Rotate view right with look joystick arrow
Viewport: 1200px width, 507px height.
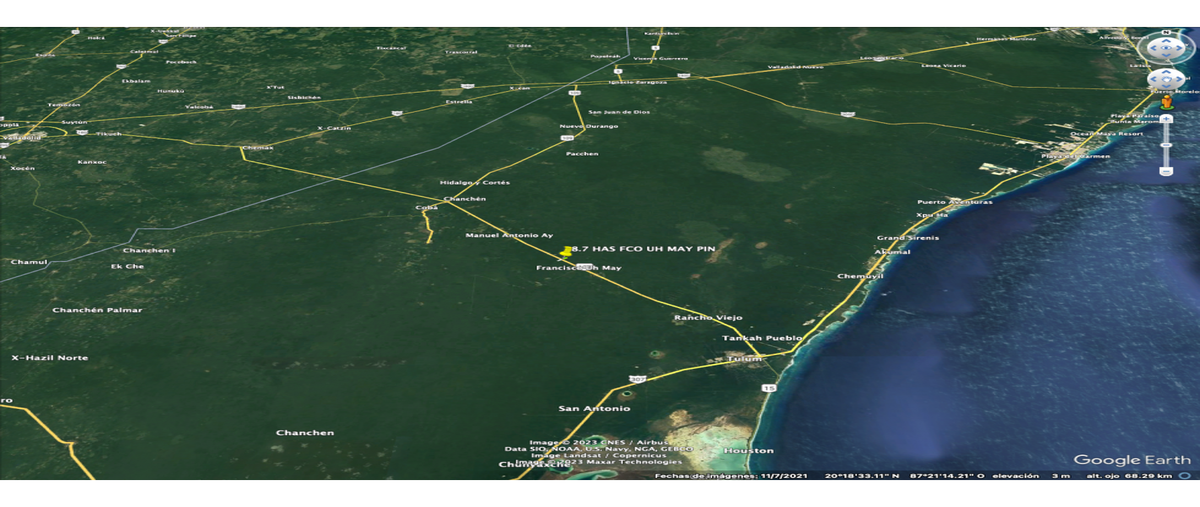click(1179, 48)
